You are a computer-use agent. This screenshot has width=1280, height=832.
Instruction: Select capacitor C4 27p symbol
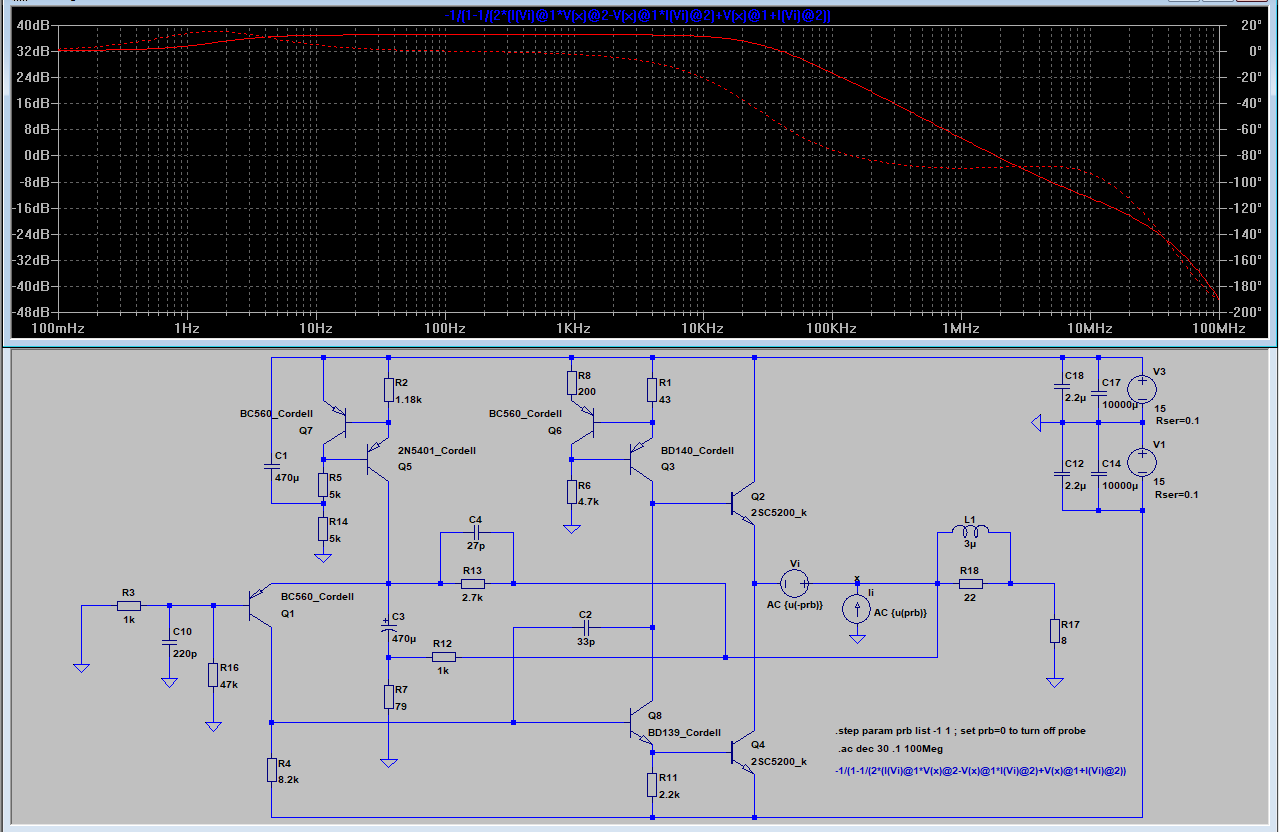[x=475, y=532]
